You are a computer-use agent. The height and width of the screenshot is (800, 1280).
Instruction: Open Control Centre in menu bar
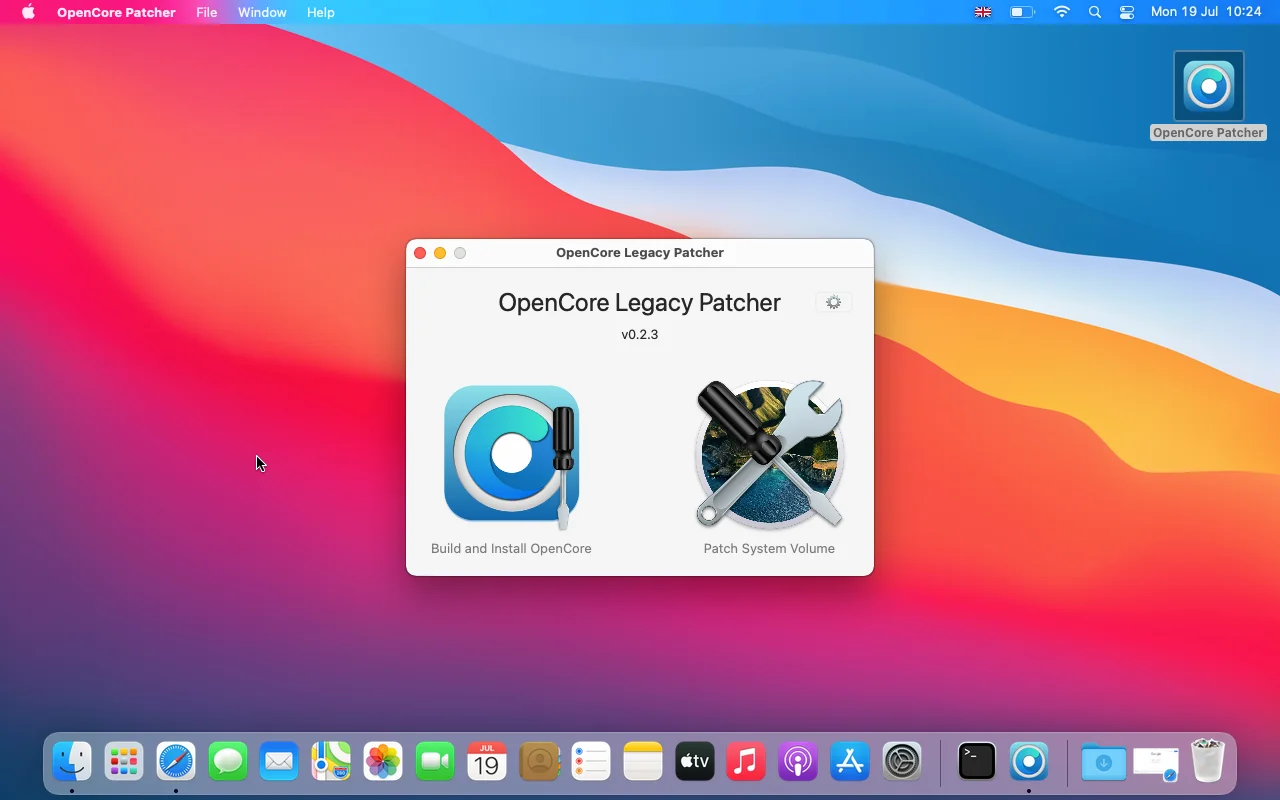coord(1127,12)
